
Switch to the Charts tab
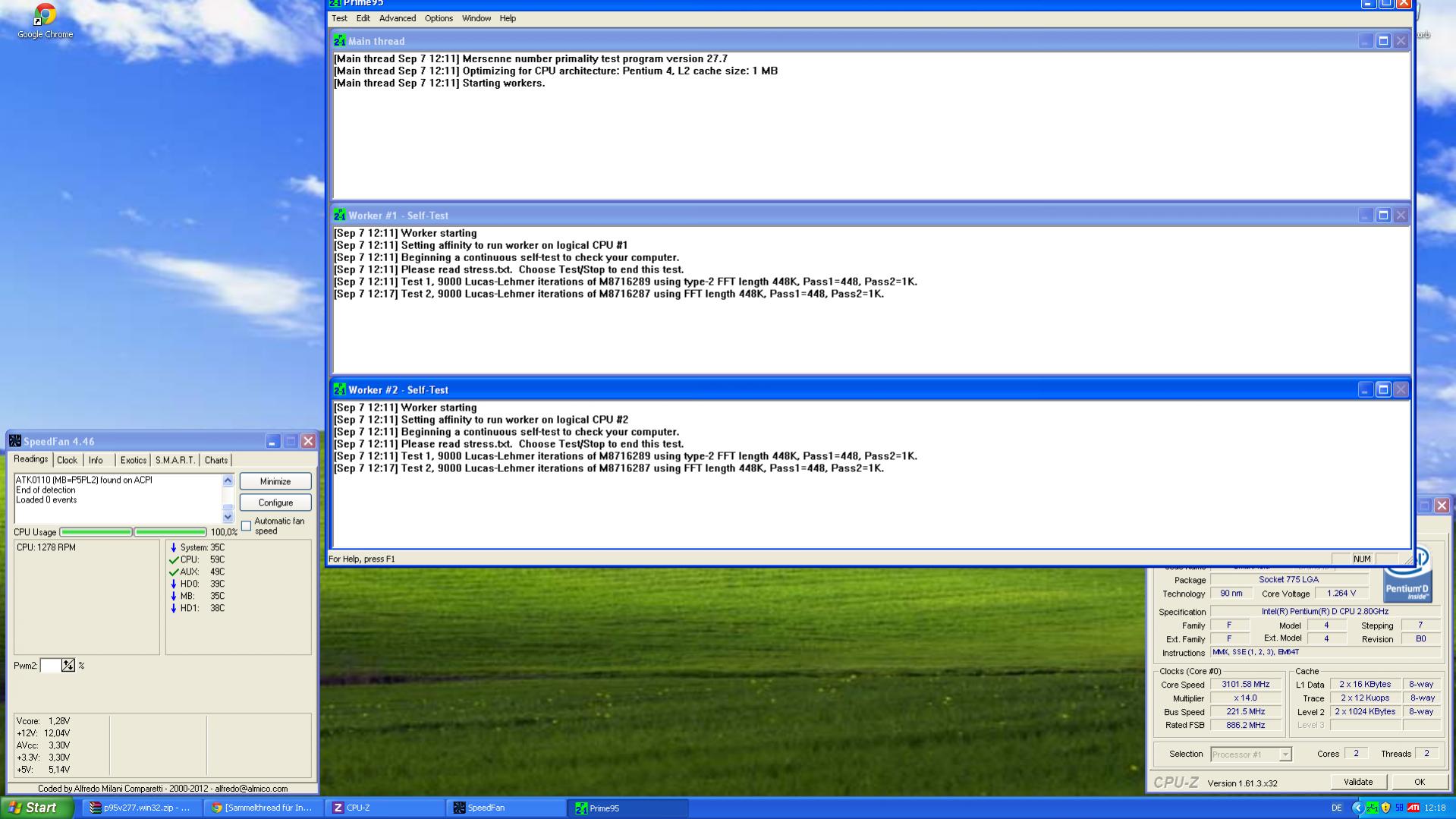(x=216, y=460)
